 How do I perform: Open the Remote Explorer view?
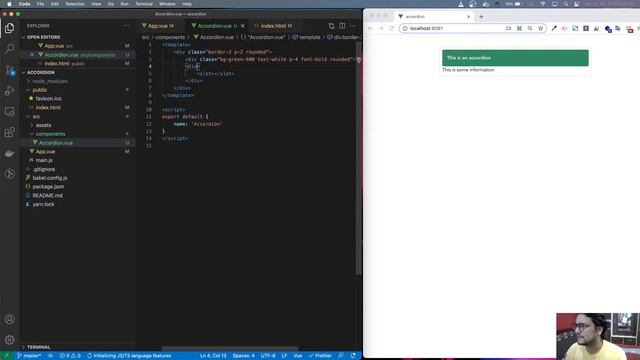(9, 111)
